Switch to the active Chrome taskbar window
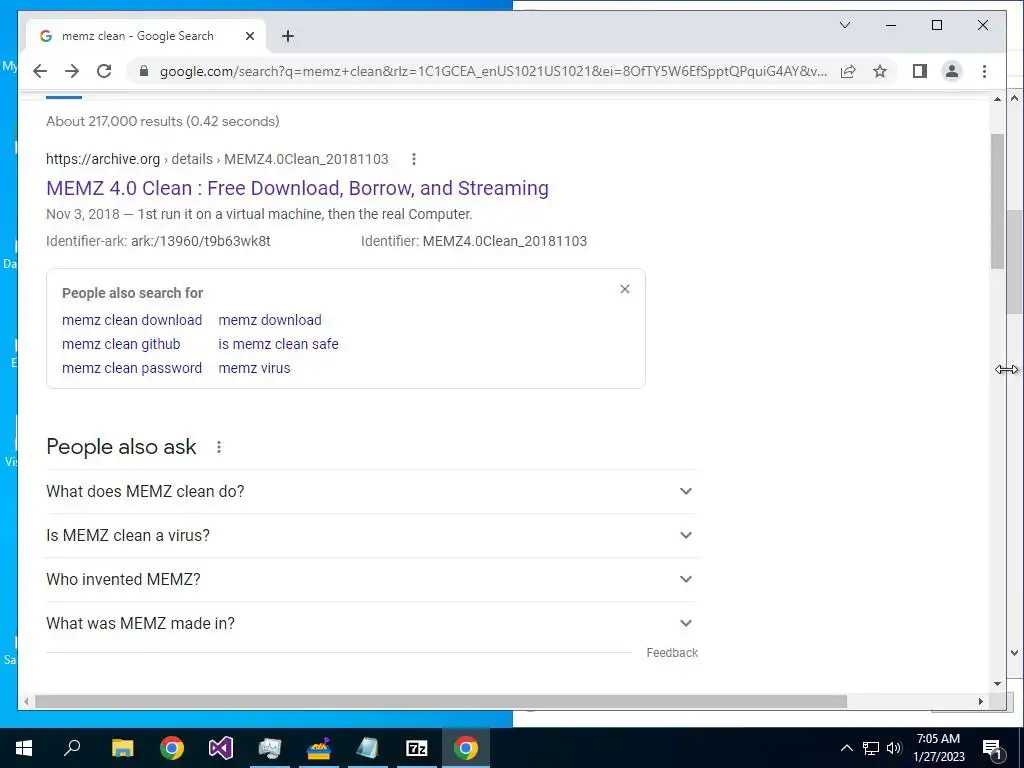The height and width of the screenshot is (768, 1024). [466, 748]
